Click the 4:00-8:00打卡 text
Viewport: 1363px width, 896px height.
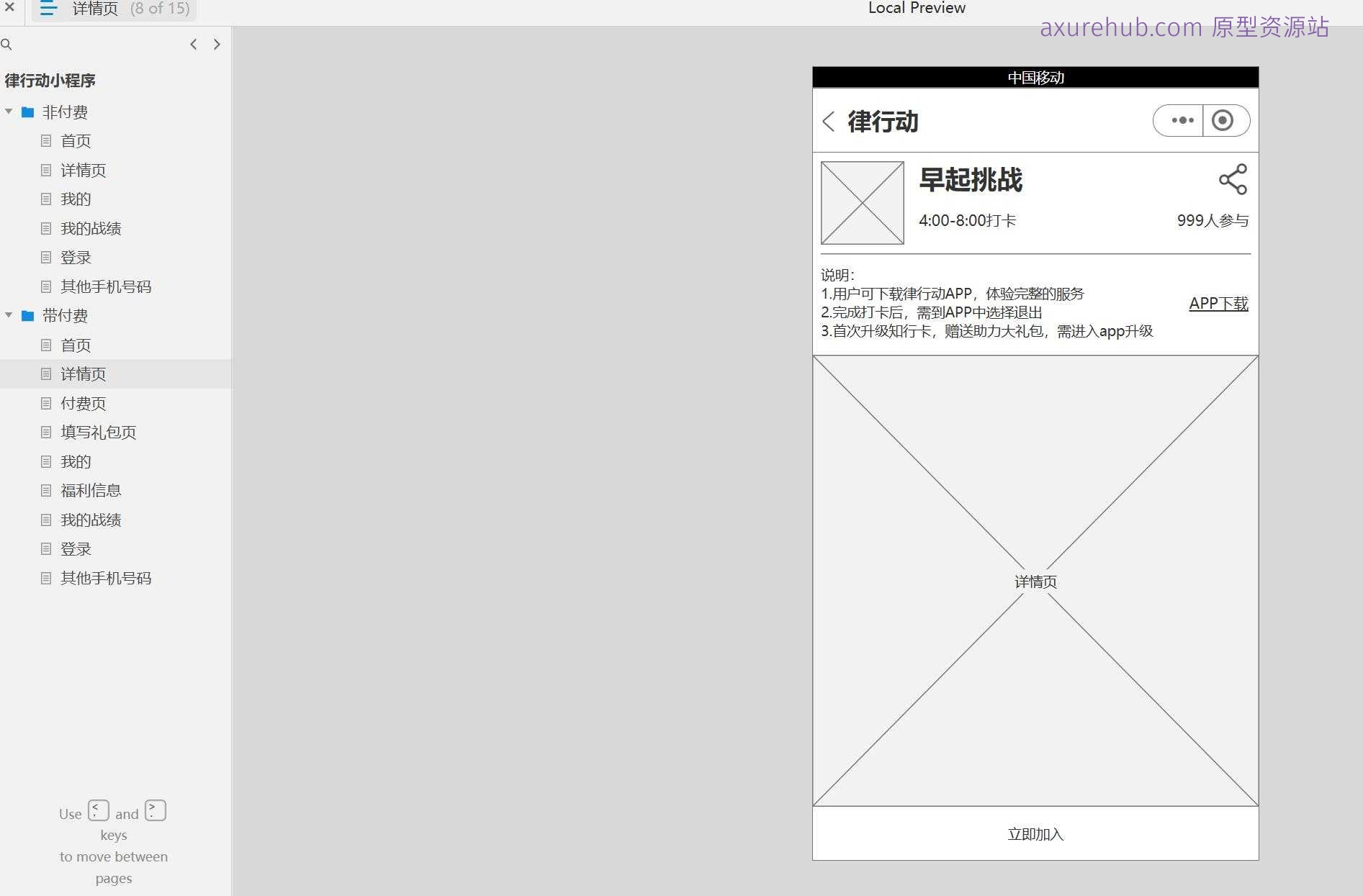pyautogui.click(x=967, y=221)
